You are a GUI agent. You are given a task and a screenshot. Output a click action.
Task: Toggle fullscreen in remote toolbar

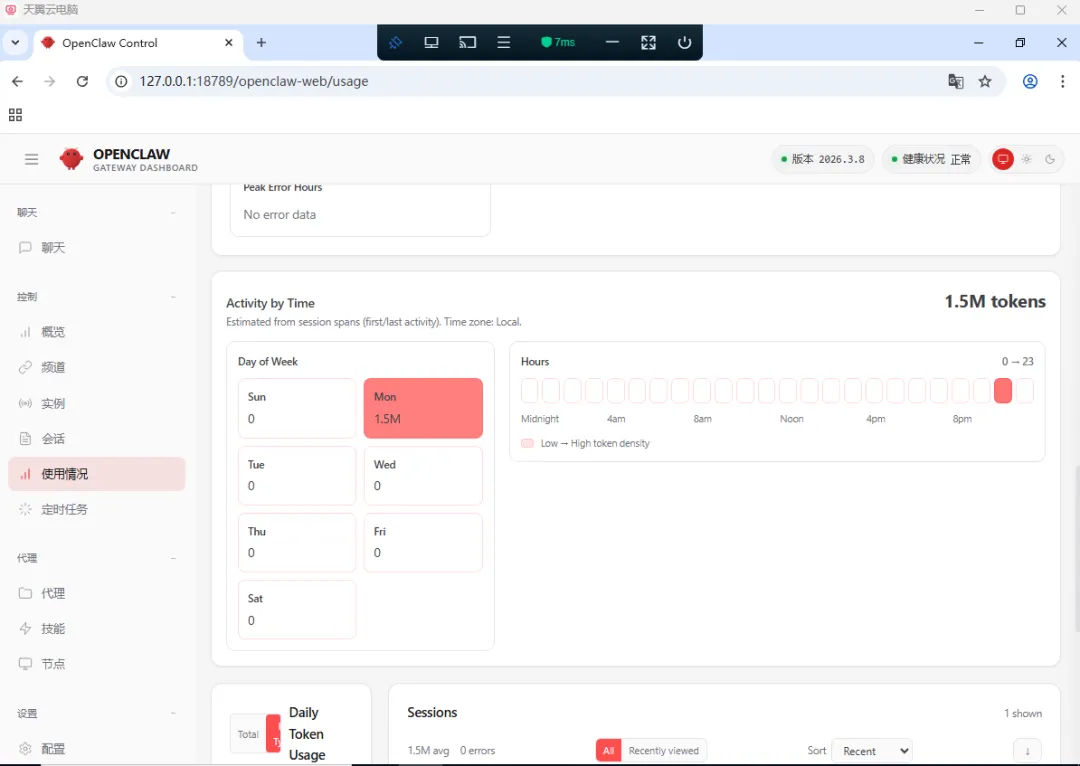tap(648, 43)
